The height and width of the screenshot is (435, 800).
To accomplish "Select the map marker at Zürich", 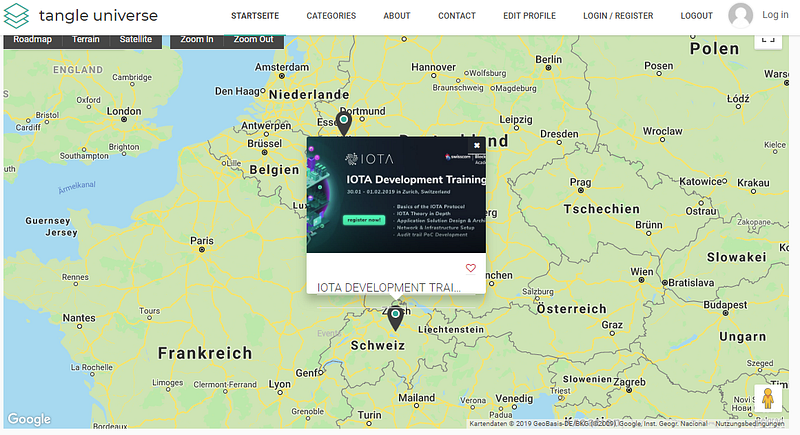I will pyautogui.click(x=395, y=318).
